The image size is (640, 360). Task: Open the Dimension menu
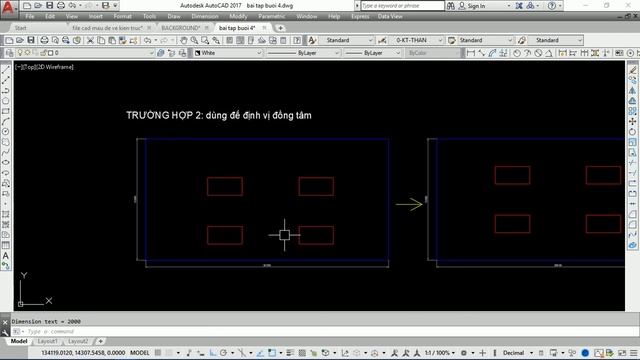pos(205,16)
